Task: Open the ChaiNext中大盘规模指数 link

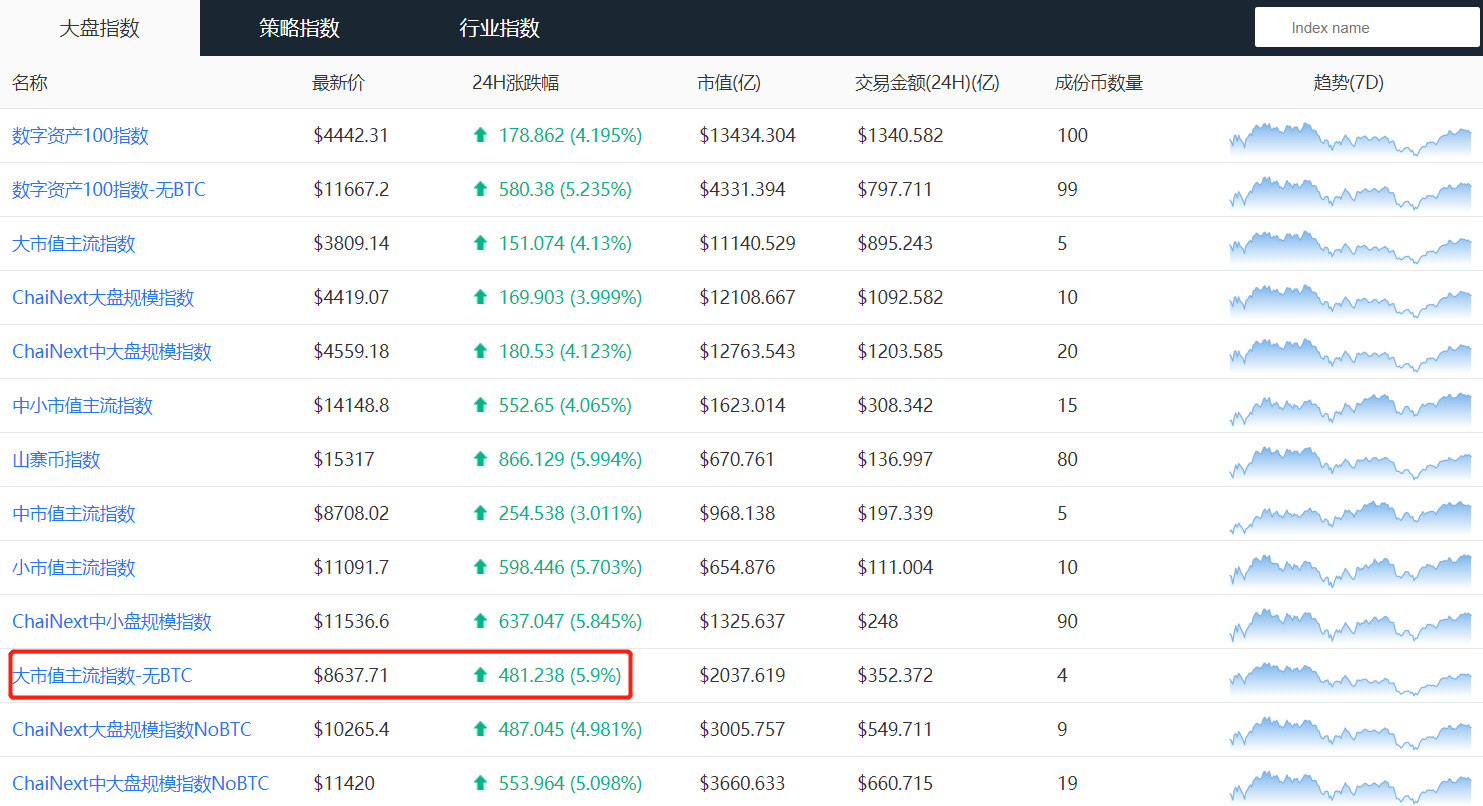Action: 112,352
